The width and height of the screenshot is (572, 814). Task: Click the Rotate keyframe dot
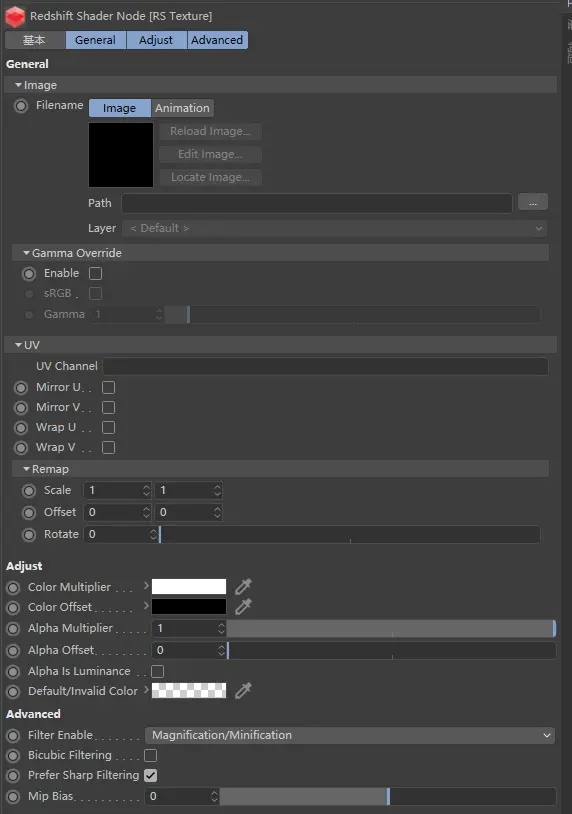(29, 534)
